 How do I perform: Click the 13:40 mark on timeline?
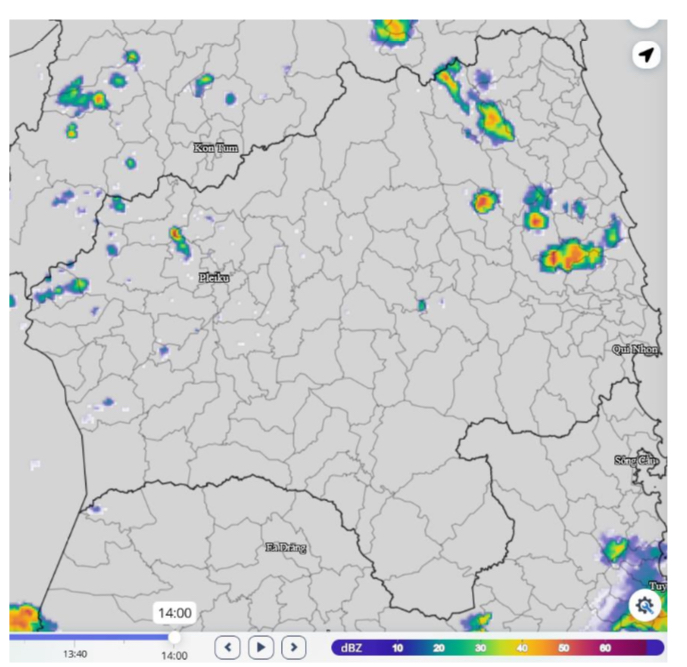[x=75, y=655]
